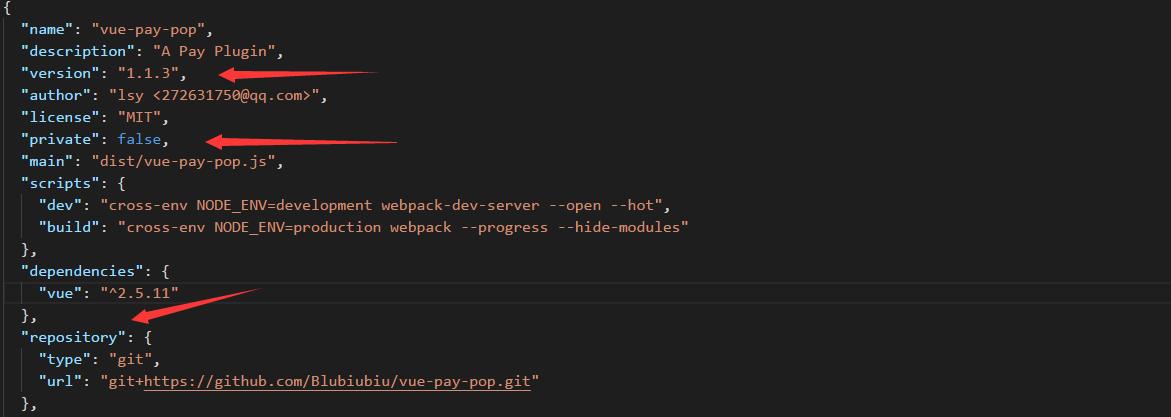The width and height of the screenshot is (1171, 417).
Task: Click the "git" type value
Action: [x=130, y=359]
